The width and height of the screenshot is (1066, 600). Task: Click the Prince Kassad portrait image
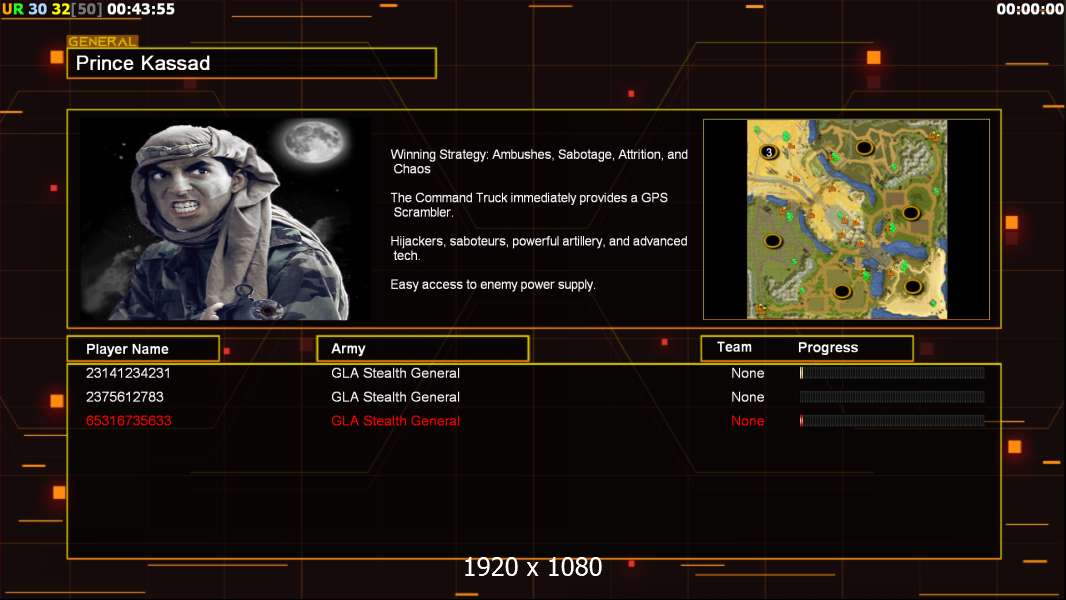[225, 218]
